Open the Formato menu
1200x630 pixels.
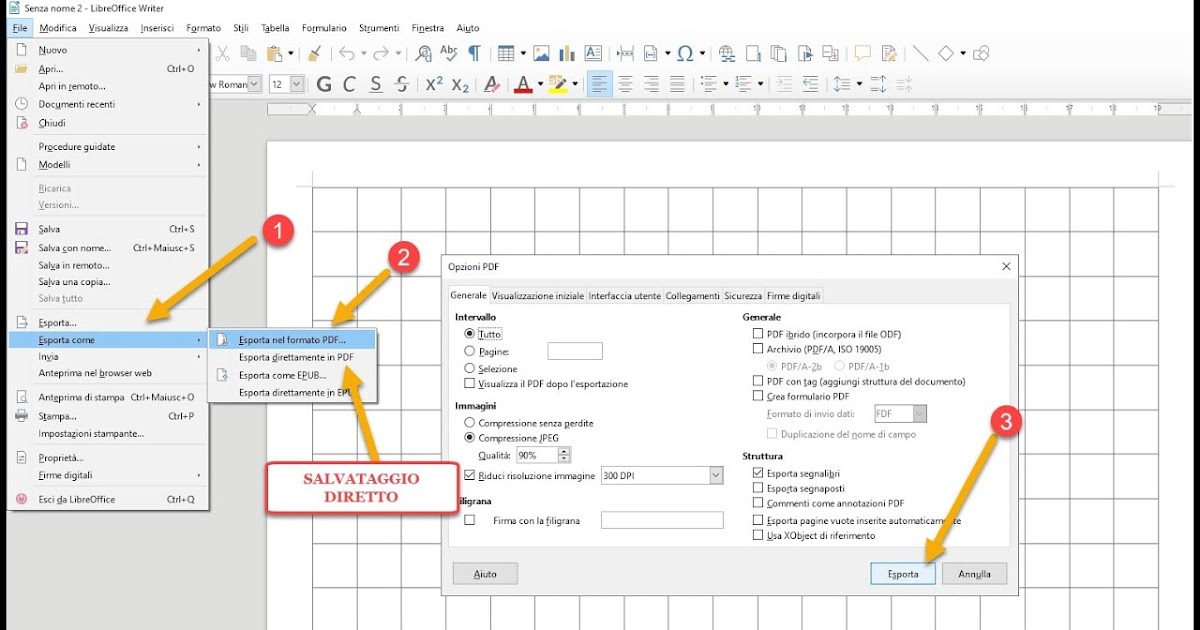point(204,28)
